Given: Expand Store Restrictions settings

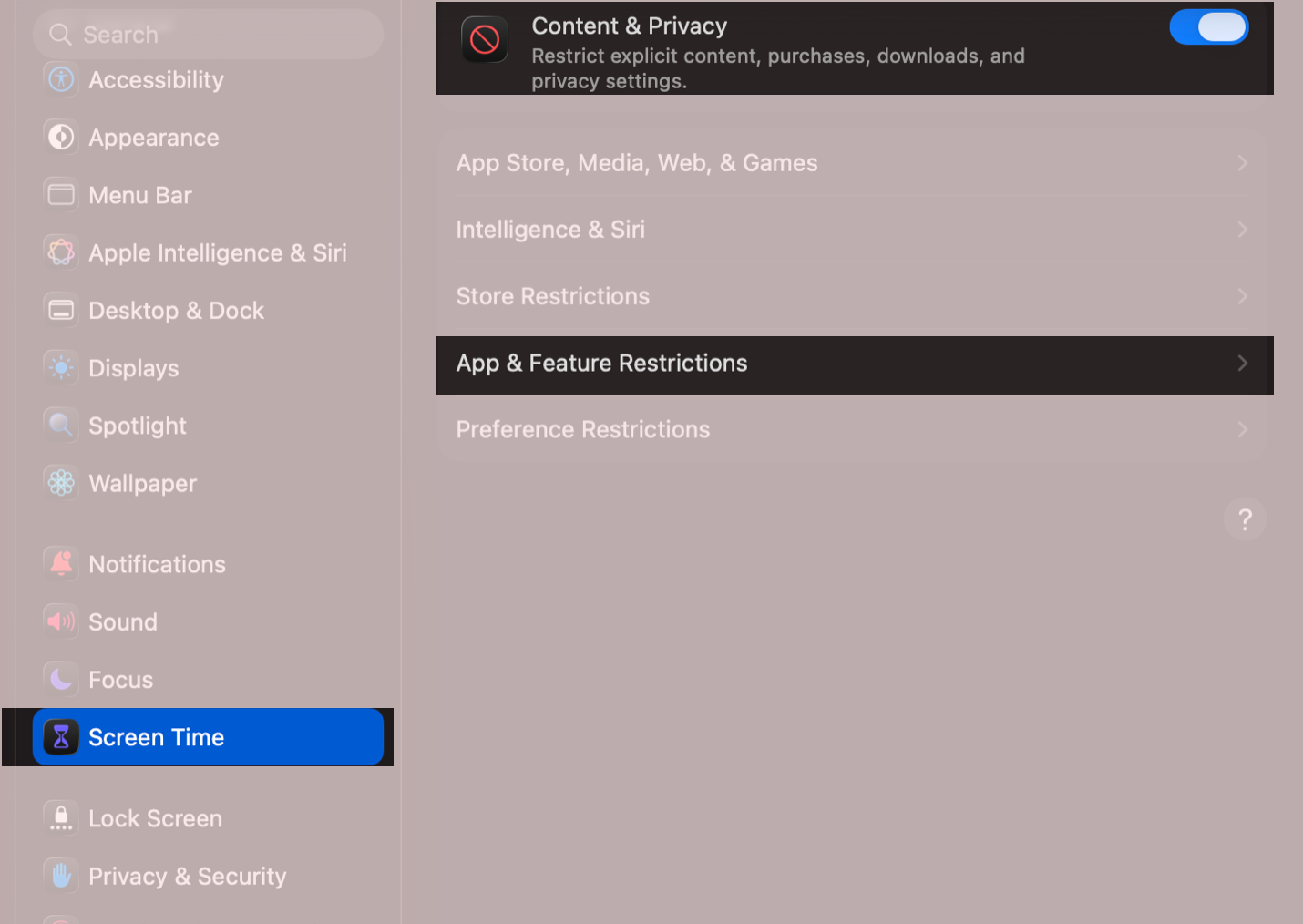Looking at the screenshot, I should click(x=855, y=295).
